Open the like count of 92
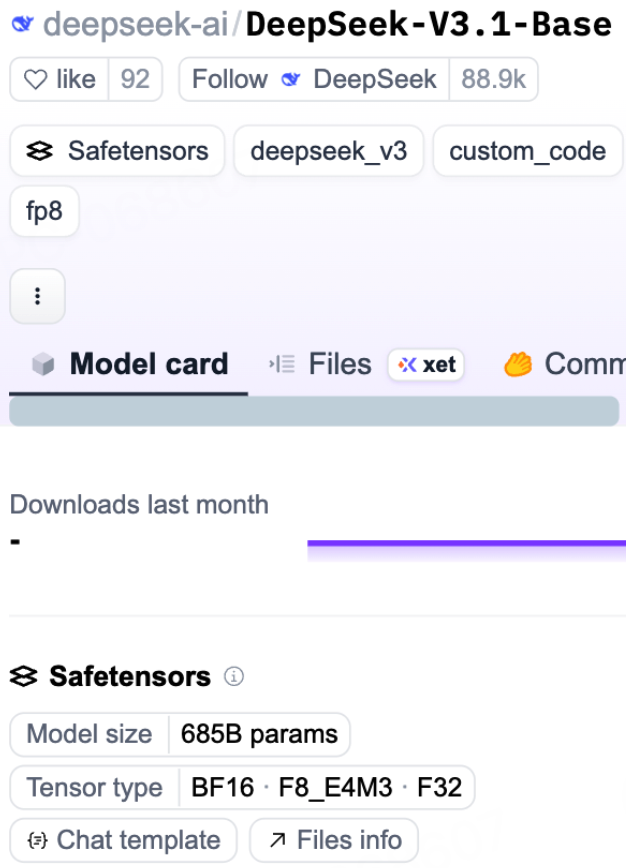 pyautogui.click(x=134, y=80)
